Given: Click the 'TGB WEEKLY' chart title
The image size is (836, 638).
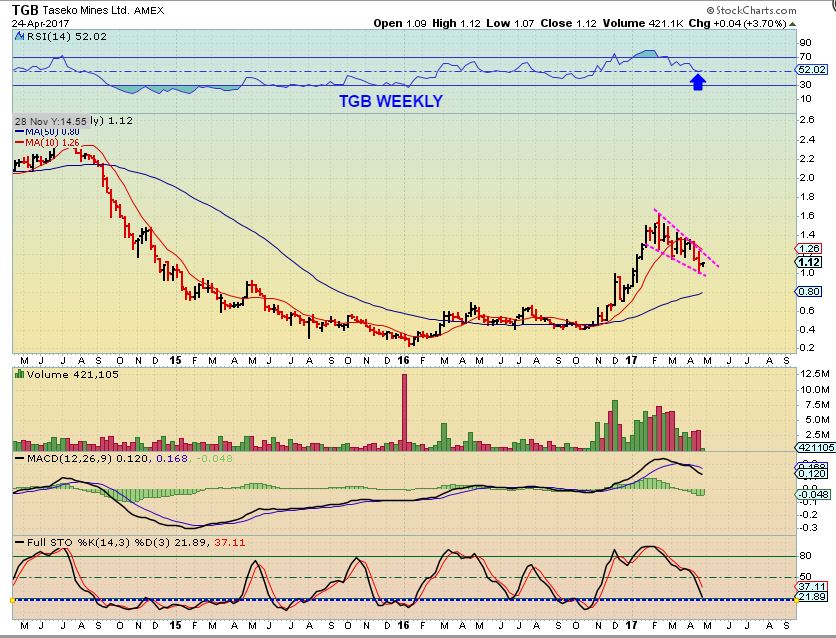Looking at the screenshot, I should [391, 101].
